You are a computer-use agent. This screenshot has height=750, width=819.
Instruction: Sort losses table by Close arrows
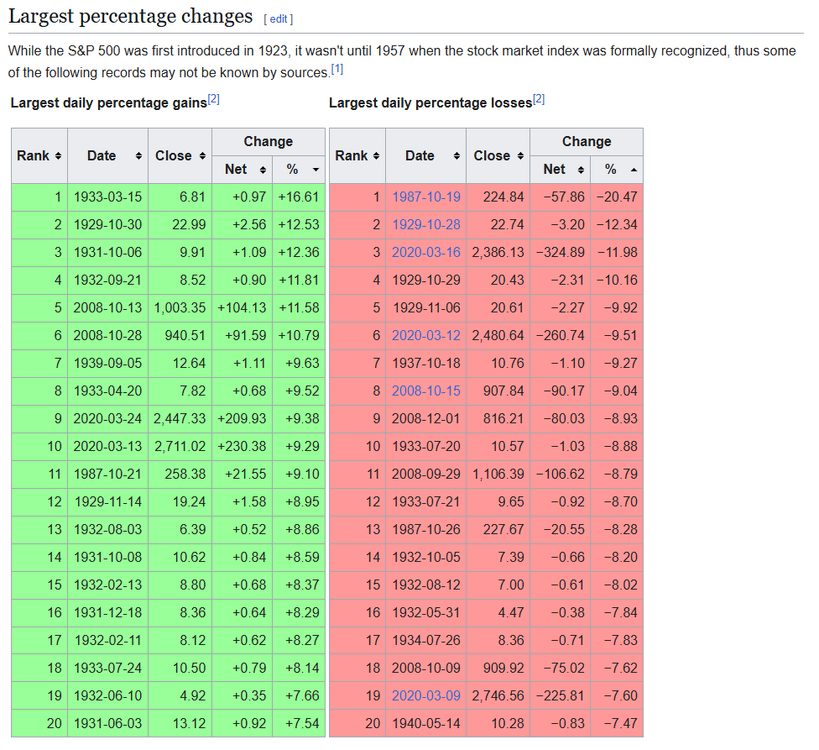(x=520, y=156)
